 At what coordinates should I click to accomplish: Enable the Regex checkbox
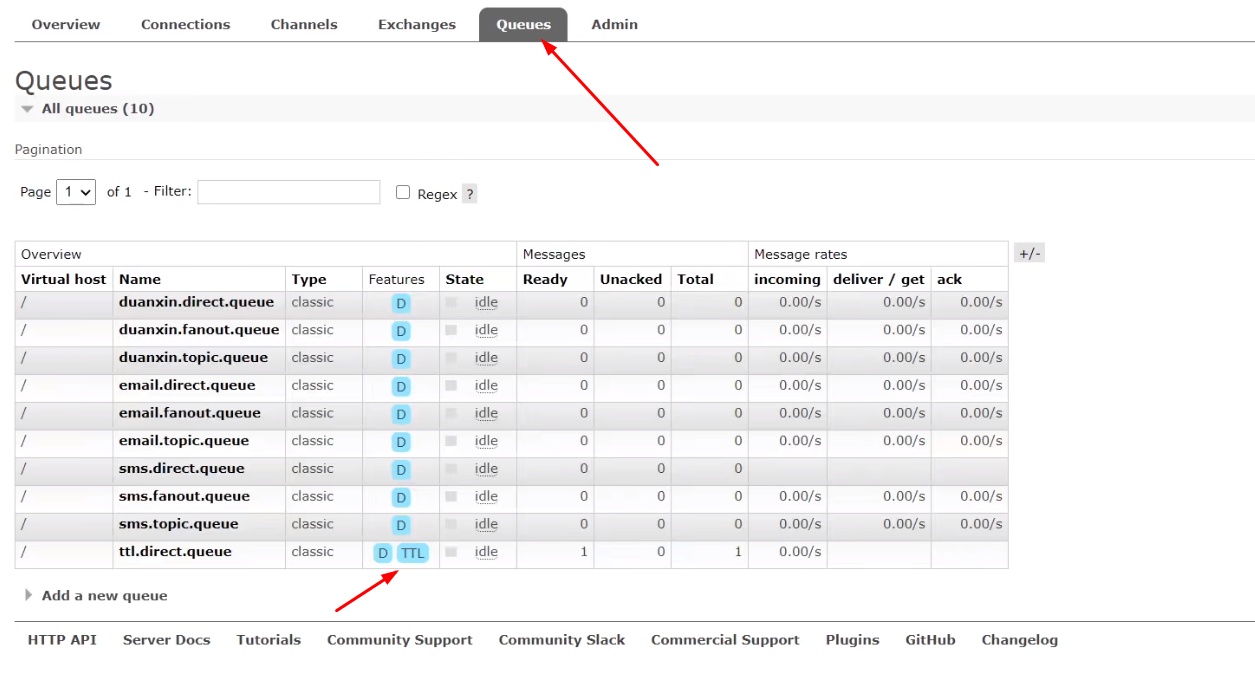(x=403, y=192)
